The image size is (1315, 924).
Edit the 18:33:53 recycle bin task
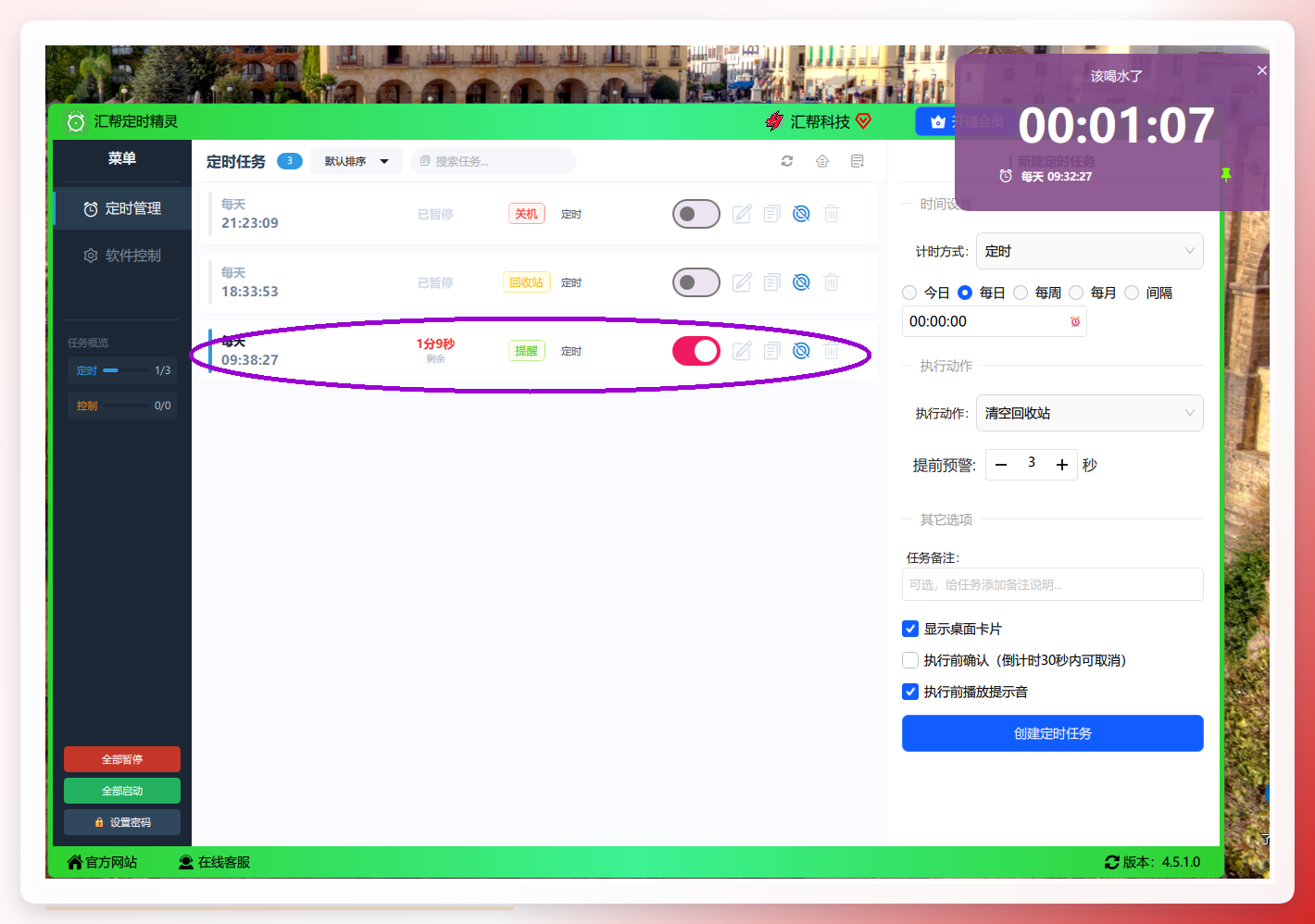click(742, 282)
